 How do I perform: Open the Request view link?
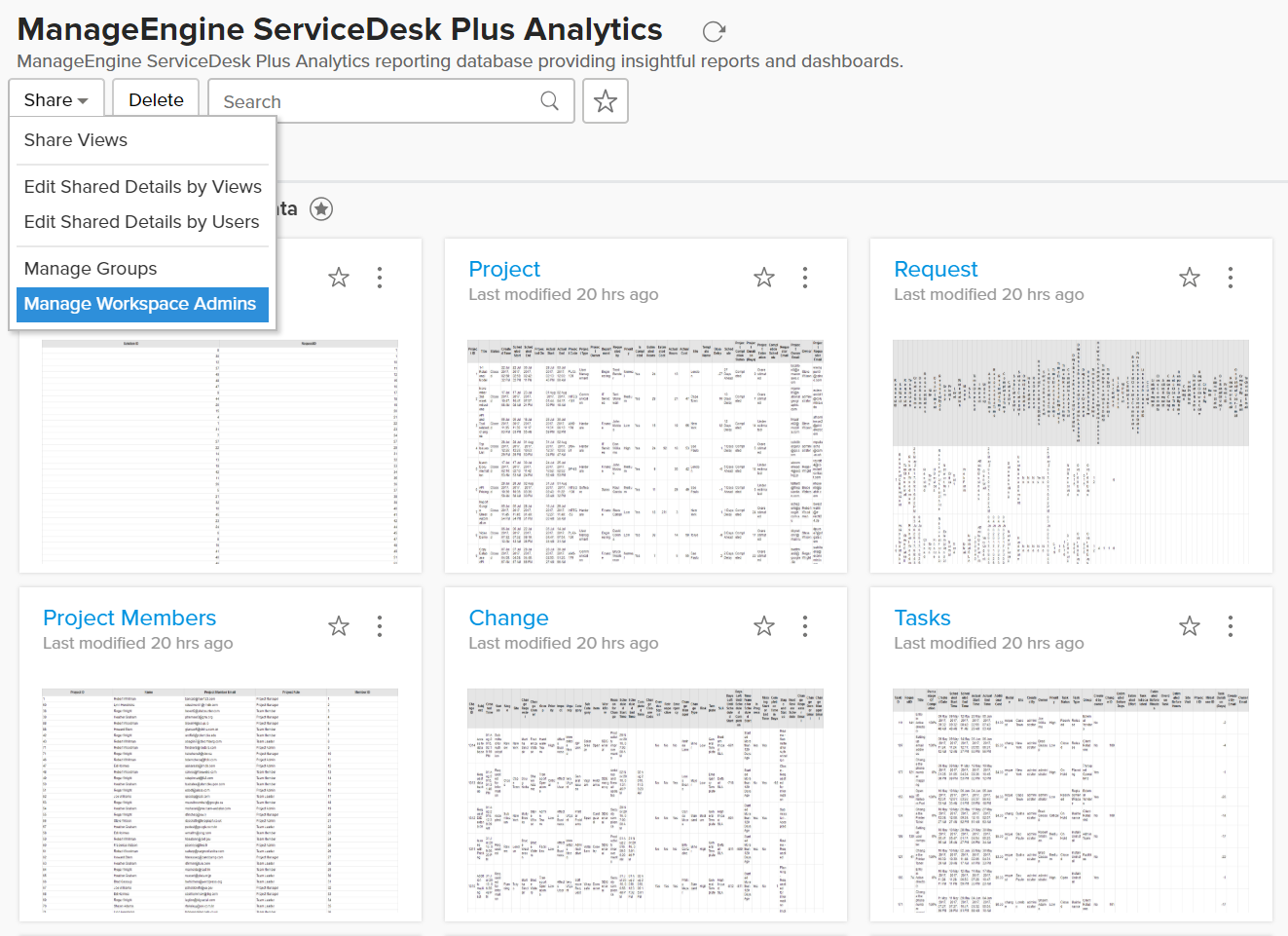pos(936,269)
